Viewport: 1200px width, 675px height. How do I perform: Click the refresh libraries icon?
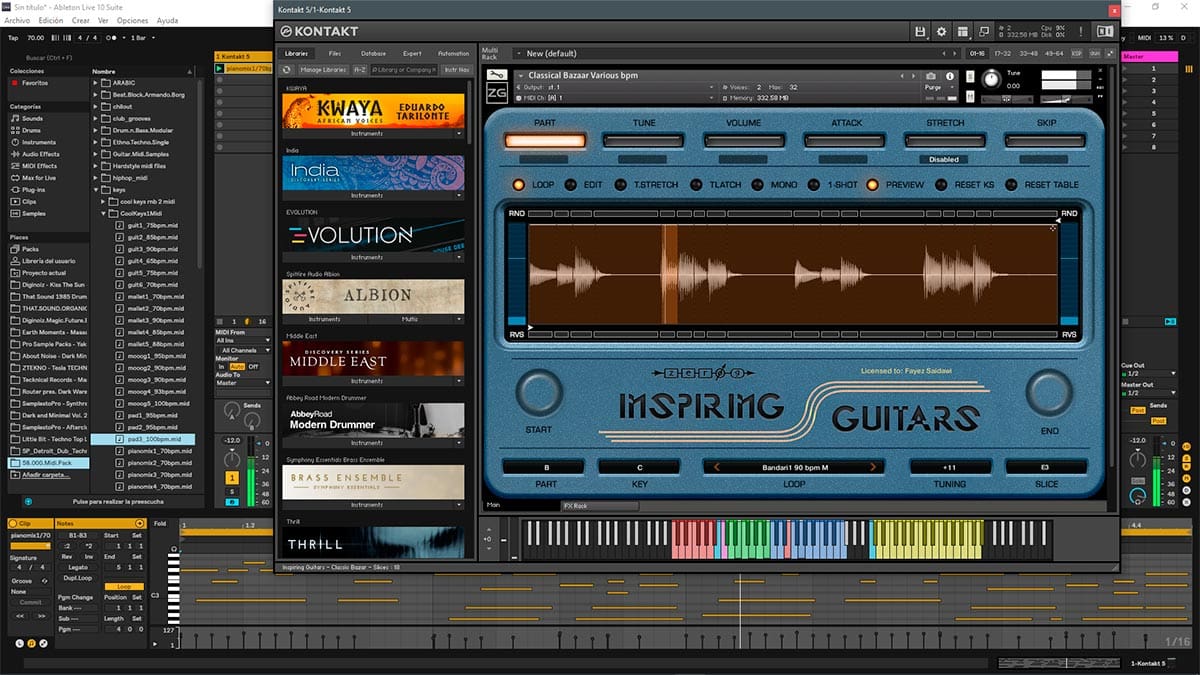point(287,70)
